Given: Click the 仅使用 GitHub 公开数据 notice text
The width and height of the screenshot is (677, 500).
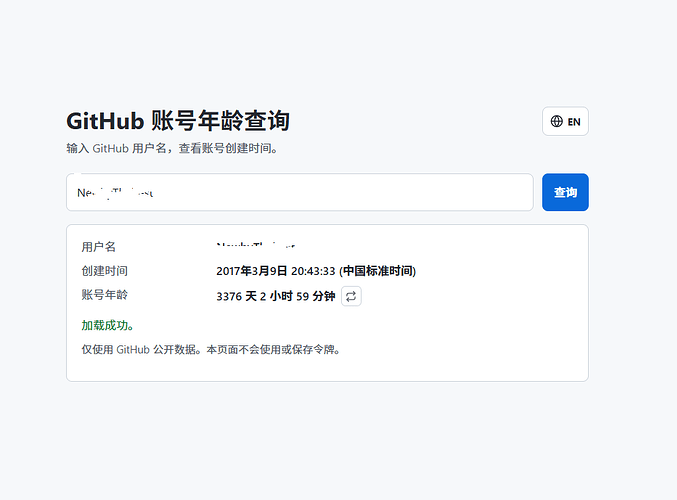Looking at the screenshot, I should [x=211, y=349].
